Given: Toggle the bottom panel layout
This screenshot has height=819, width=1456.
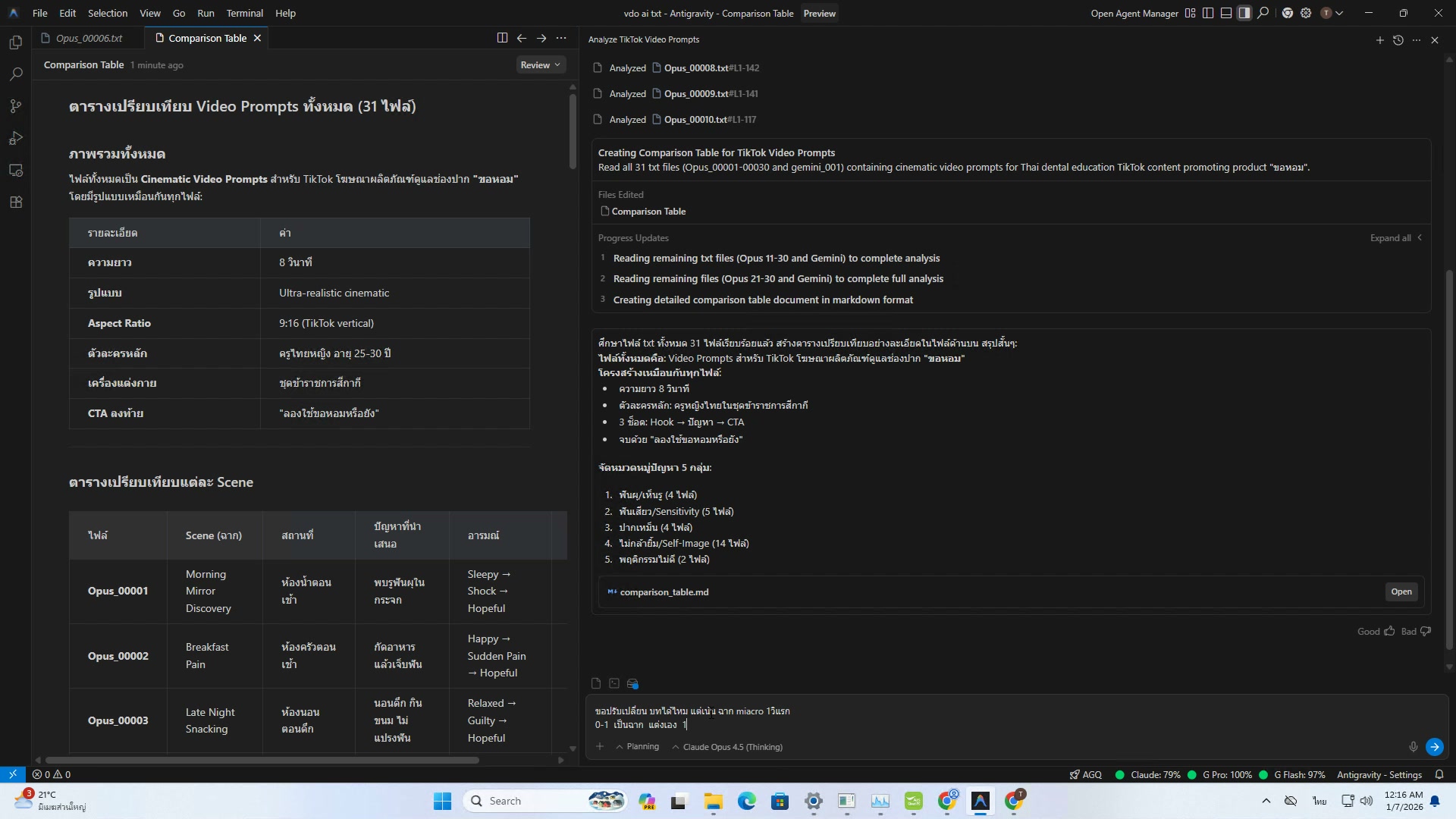Looking at the screenshot, I should coord(1226,13).
